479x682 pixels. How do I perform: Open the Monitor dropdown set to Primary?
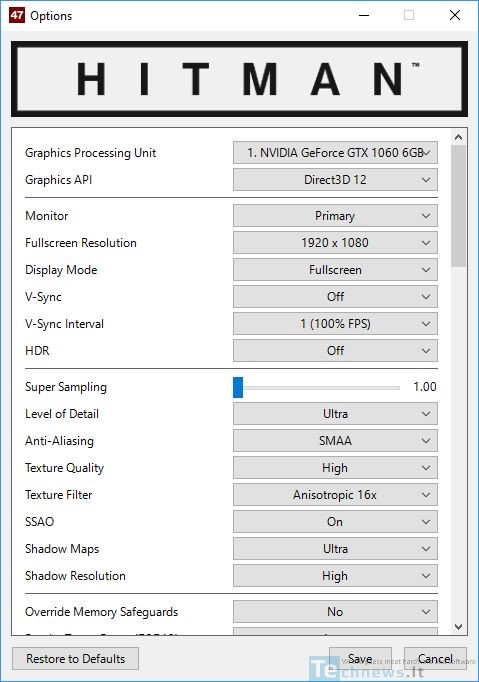pyautogui.click(x=335, y=216)
